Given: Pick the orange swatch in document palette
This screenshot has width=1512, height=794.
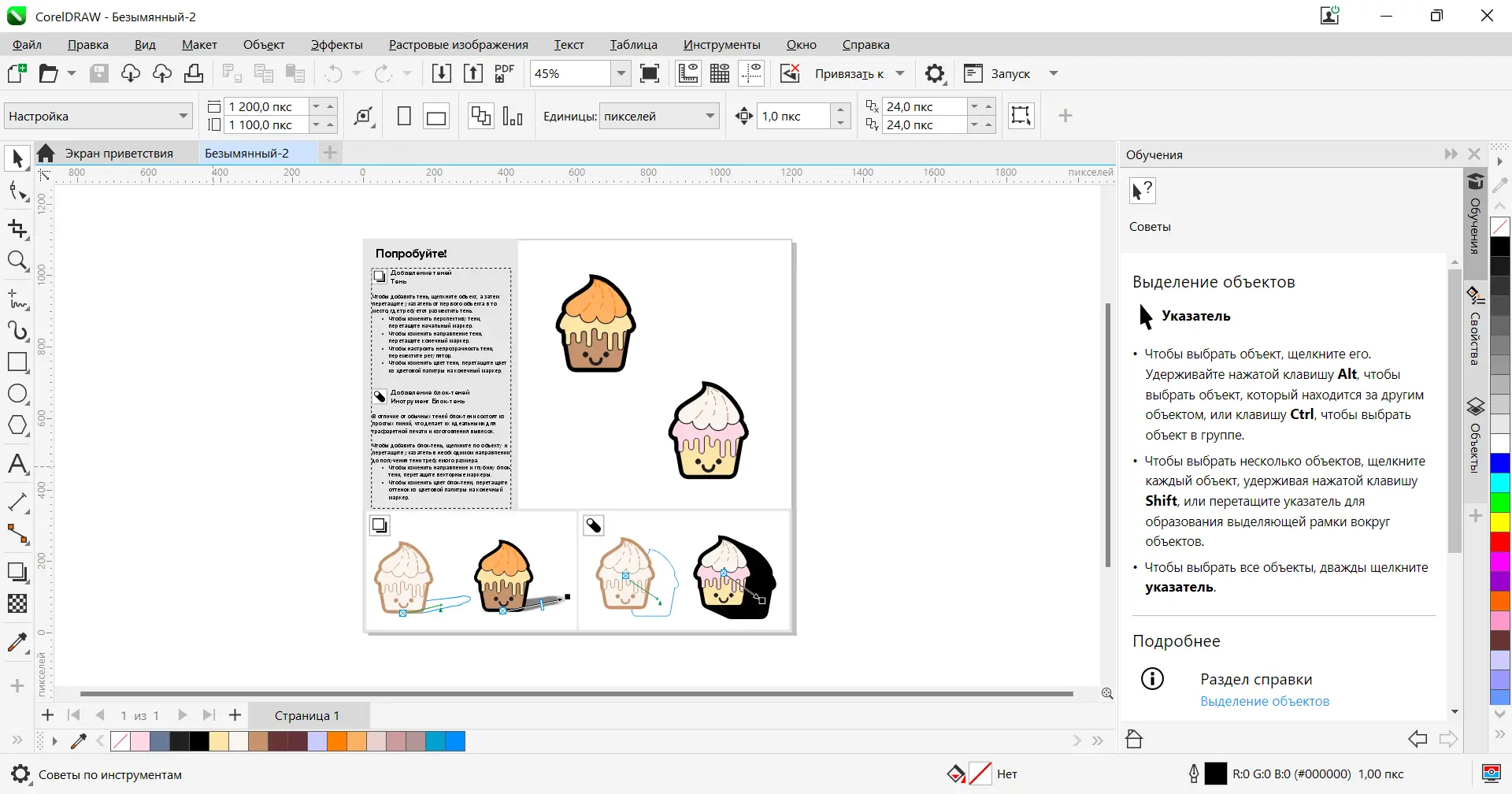Looking at the screenshot, I should pos(337,741).
